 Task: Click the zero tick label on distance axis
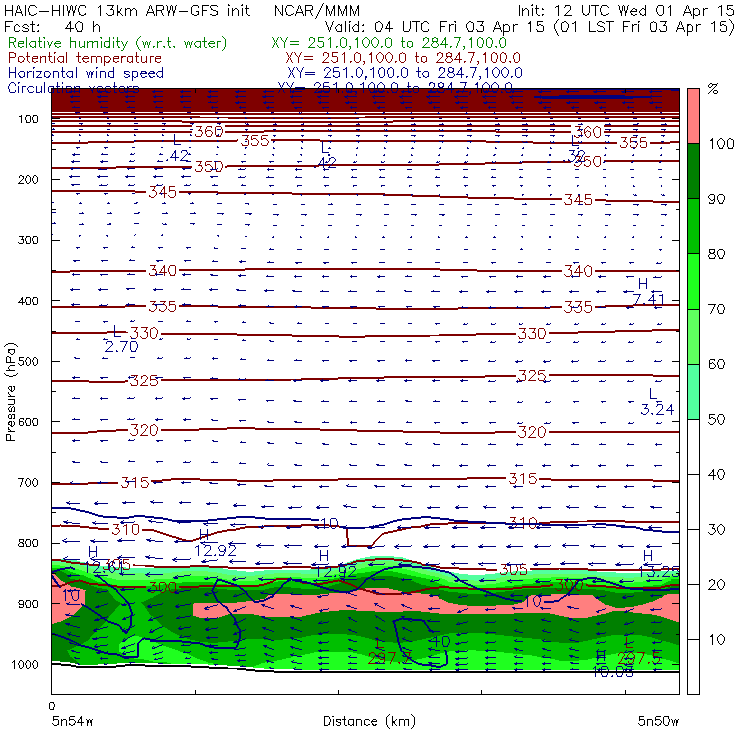52,706
